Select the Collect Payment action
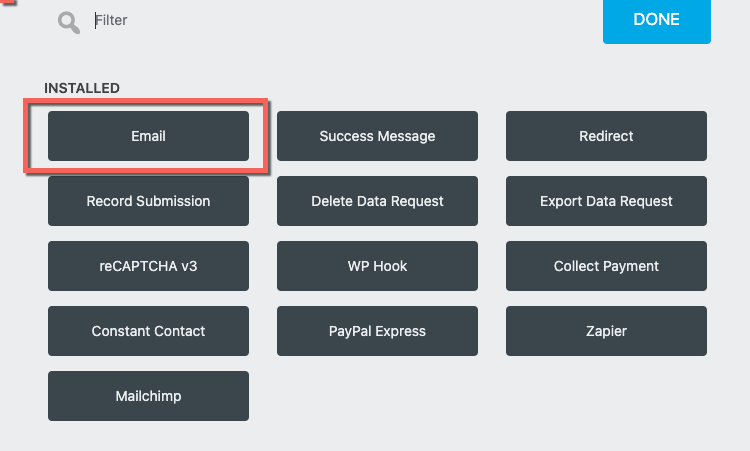This screenshot has height=451, width=750. 606,266
